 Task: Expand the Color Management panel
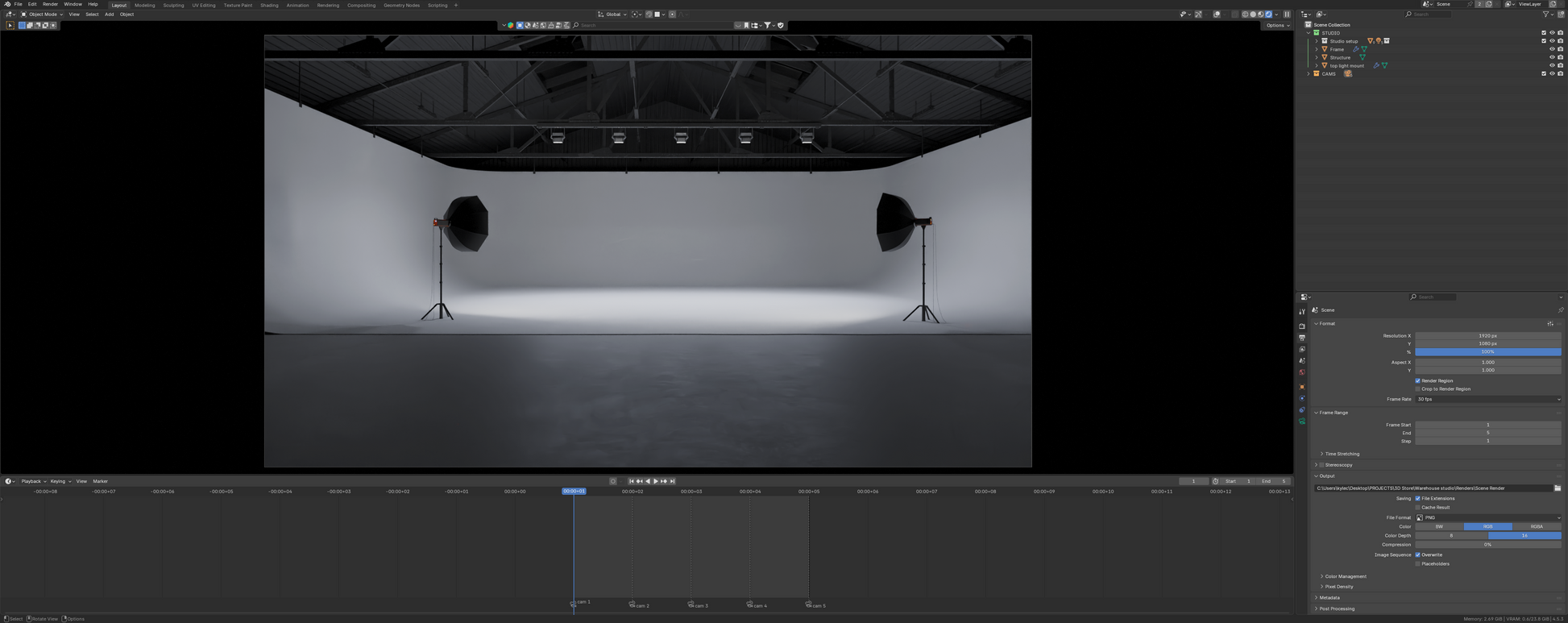point(1345,576)
